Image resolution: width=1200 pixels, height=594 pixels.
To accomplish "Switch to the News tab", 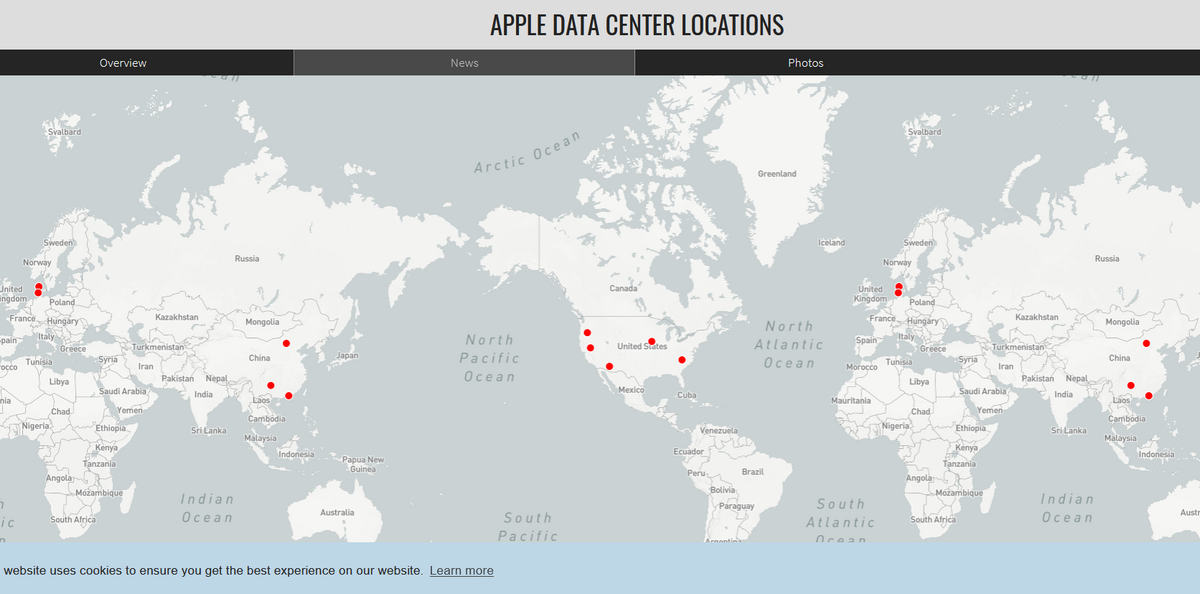I will tap(464, 63).
